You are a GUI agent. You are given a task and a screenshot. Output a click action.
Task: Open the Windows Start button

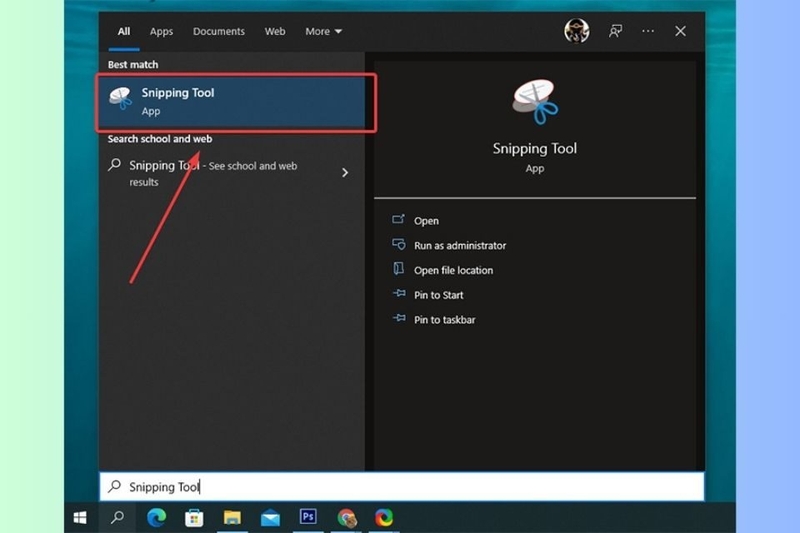(x=80, y=518)
